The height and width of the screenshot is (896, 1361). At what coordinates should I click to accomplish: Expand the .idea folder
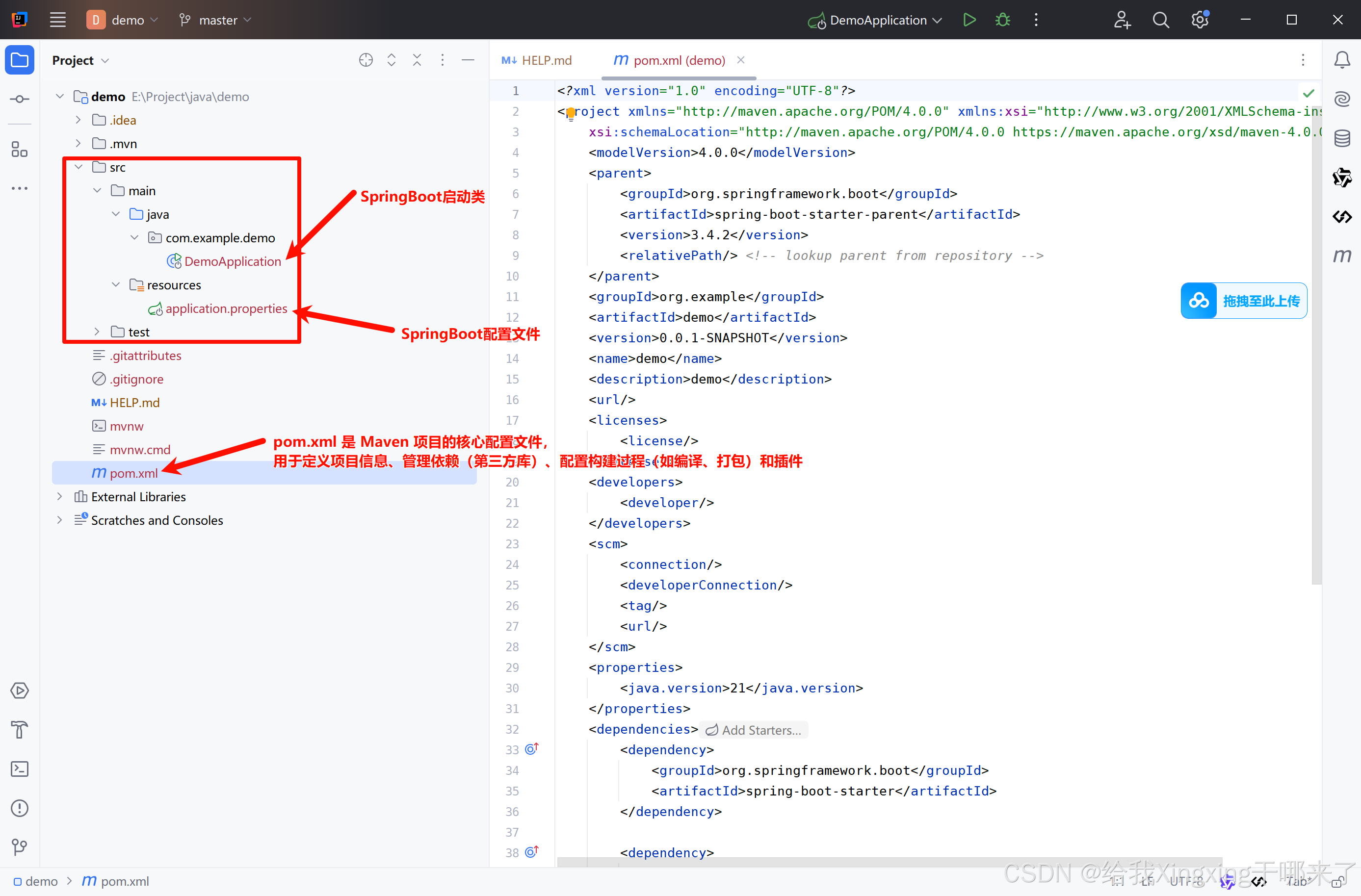click(79, 120)
